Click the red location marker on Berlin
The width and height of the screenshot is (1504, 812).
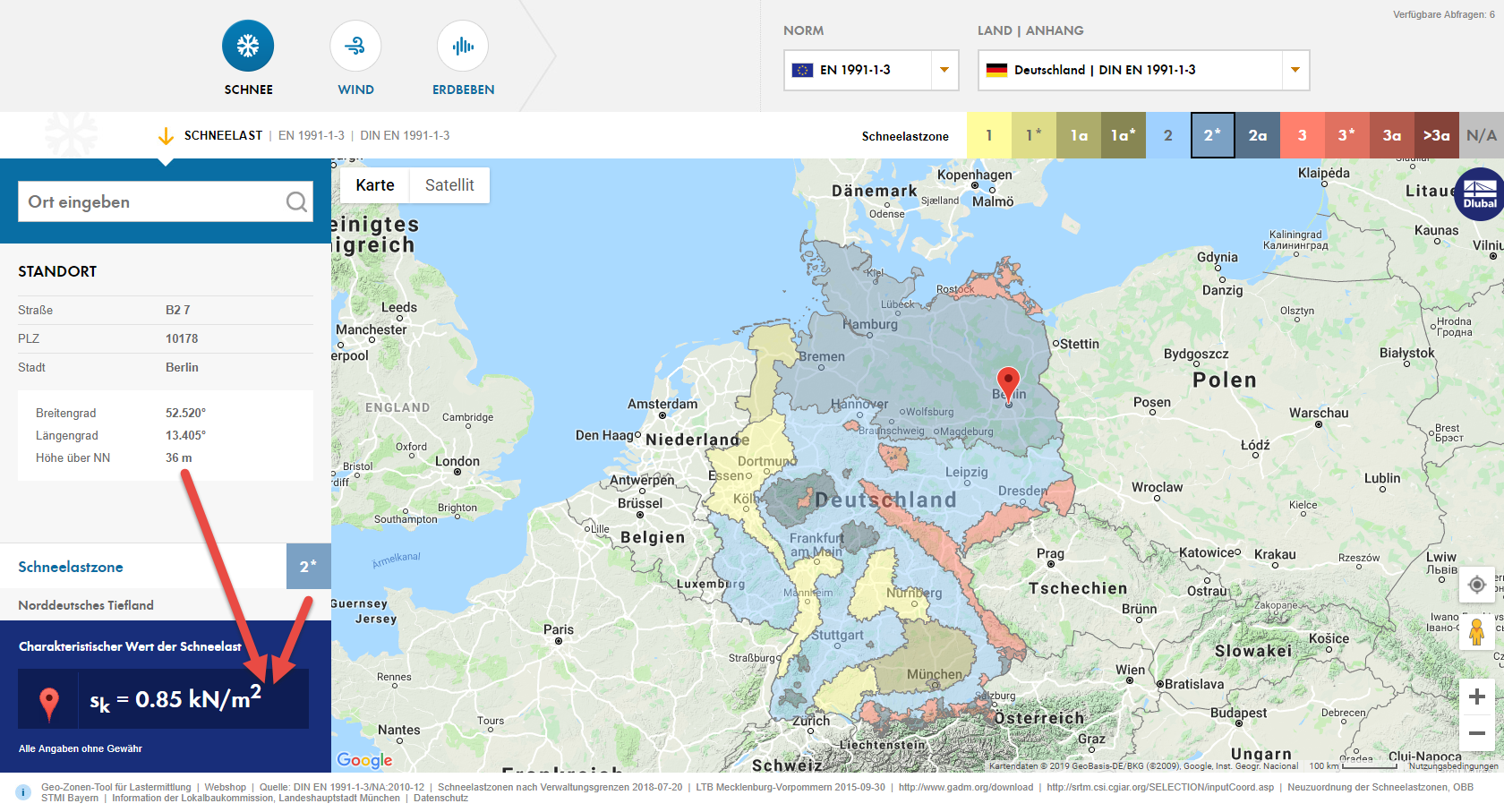point(1008,383)
